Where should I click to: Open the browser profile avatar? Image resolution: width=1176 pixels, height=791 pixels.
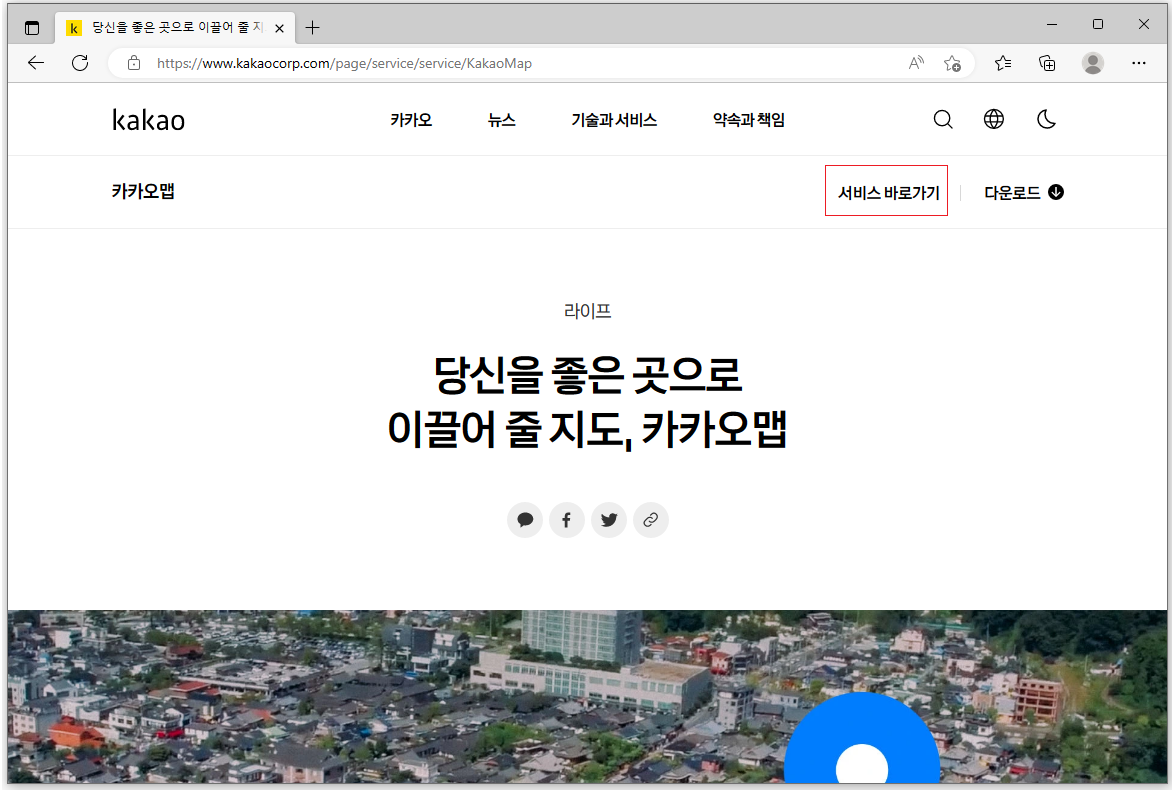[x=1093, y=63]
